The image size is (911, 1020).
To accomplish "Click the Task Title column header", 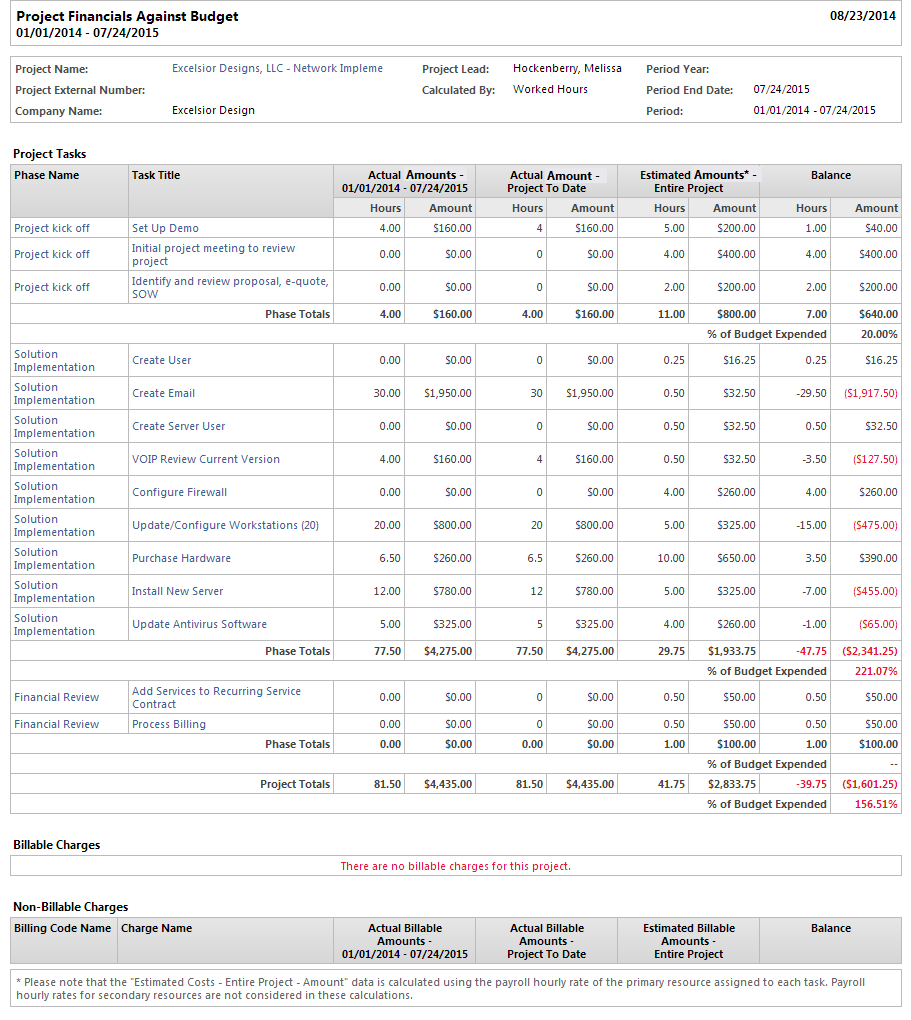I will point(156,175).
